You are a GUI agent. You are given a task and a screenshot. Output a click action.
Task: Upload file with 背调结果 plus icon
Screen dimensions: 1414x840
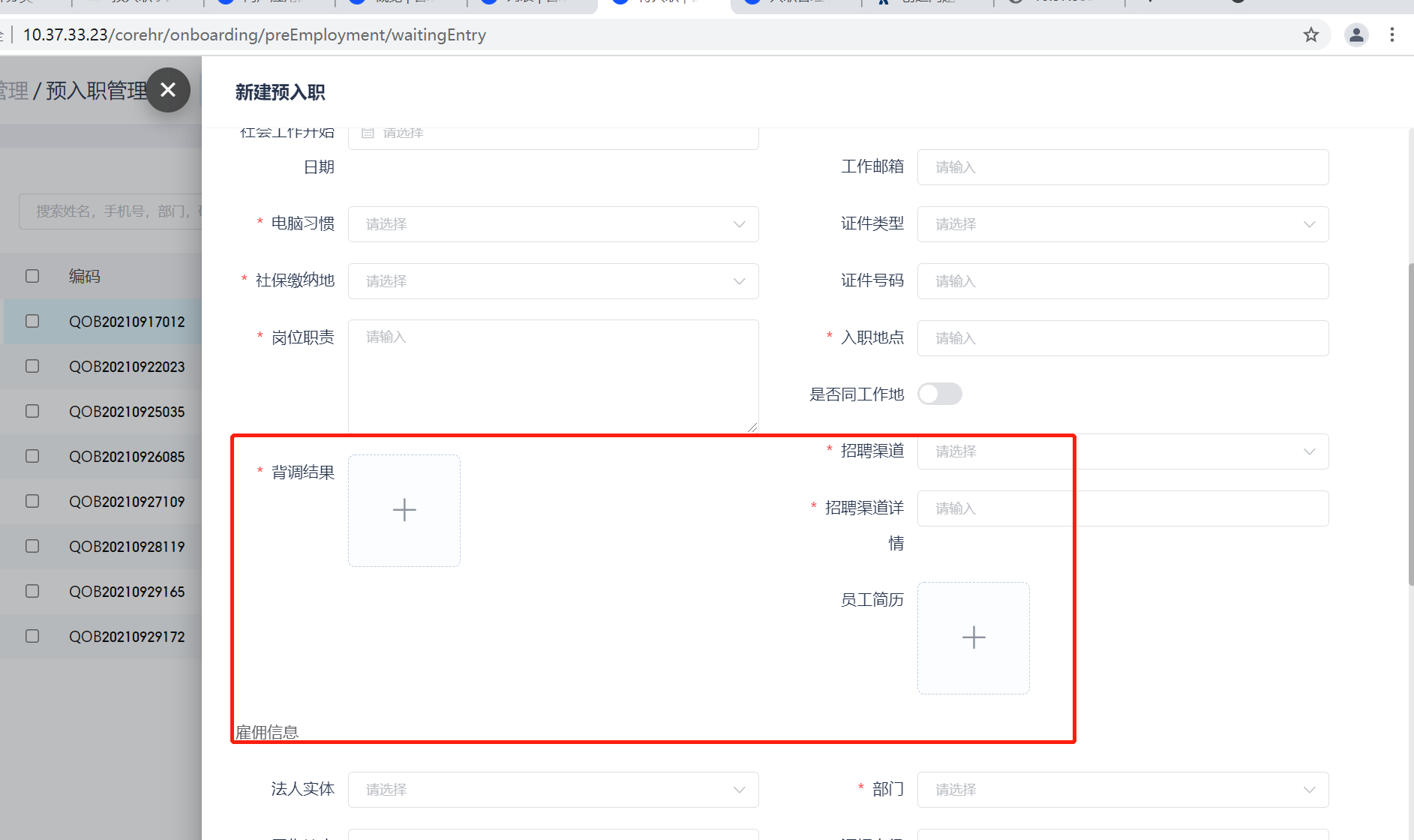(404, 511)
